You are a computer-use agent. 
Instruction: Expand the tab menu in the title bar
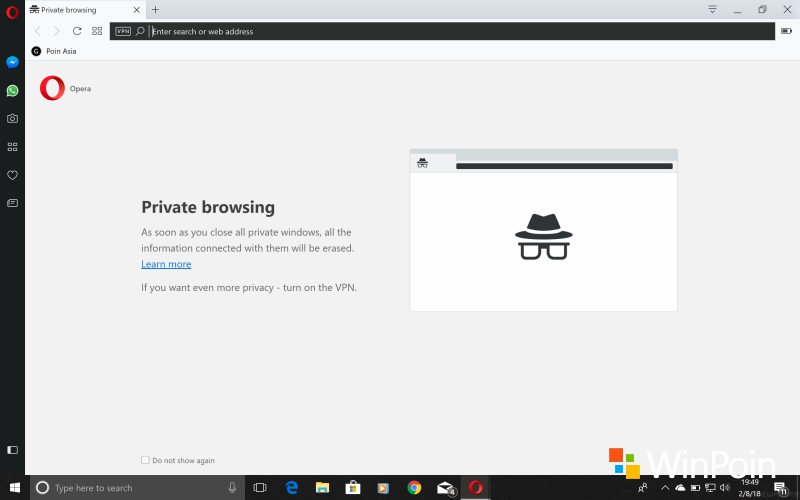point(712,9)
